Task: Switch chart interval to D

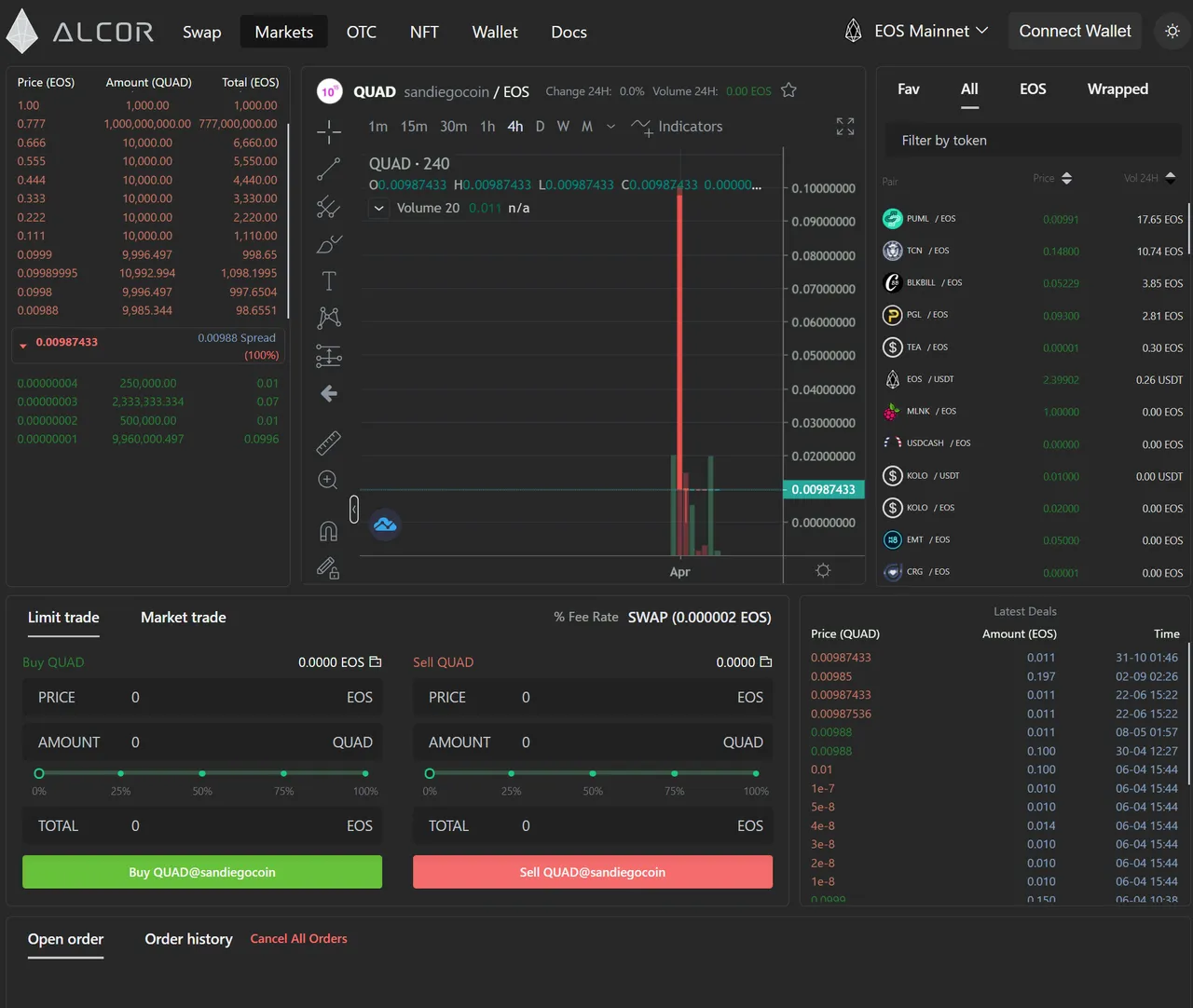Action: (x=540, y=127)
